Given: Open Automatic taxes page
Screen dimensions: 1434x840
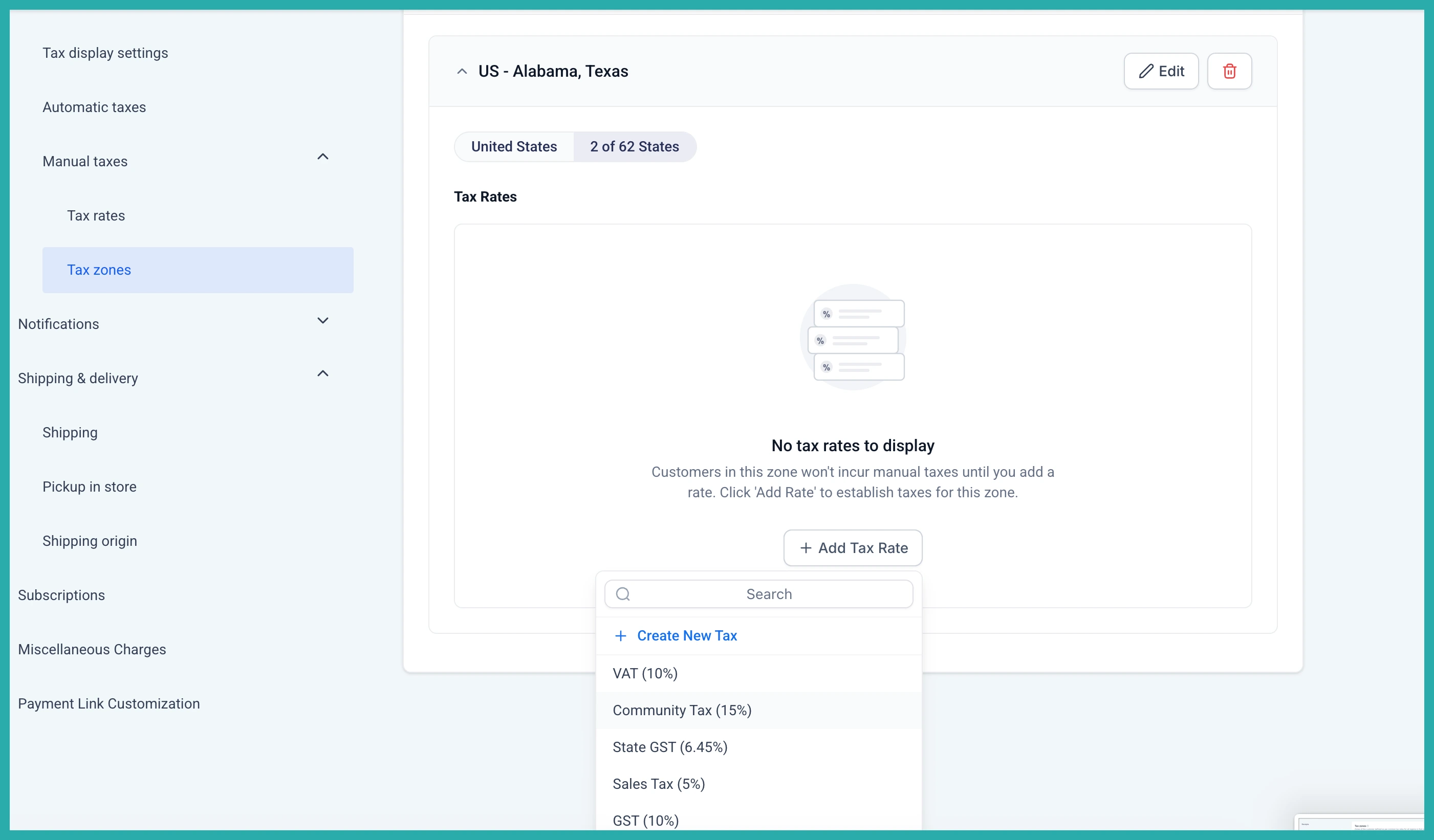Looking at the screenshot, I should 94,107.
